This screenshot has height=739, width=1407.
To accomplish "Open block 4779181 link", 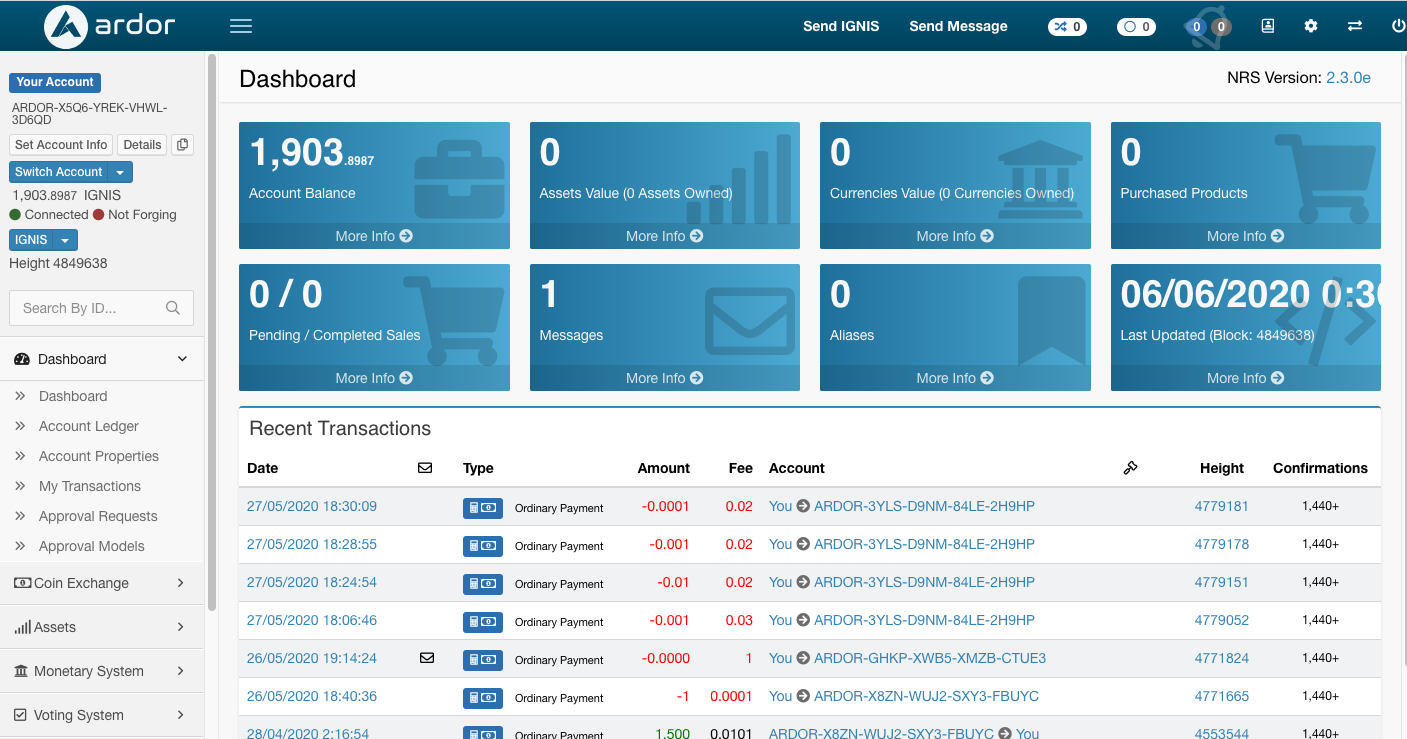I will (1221, 506).
